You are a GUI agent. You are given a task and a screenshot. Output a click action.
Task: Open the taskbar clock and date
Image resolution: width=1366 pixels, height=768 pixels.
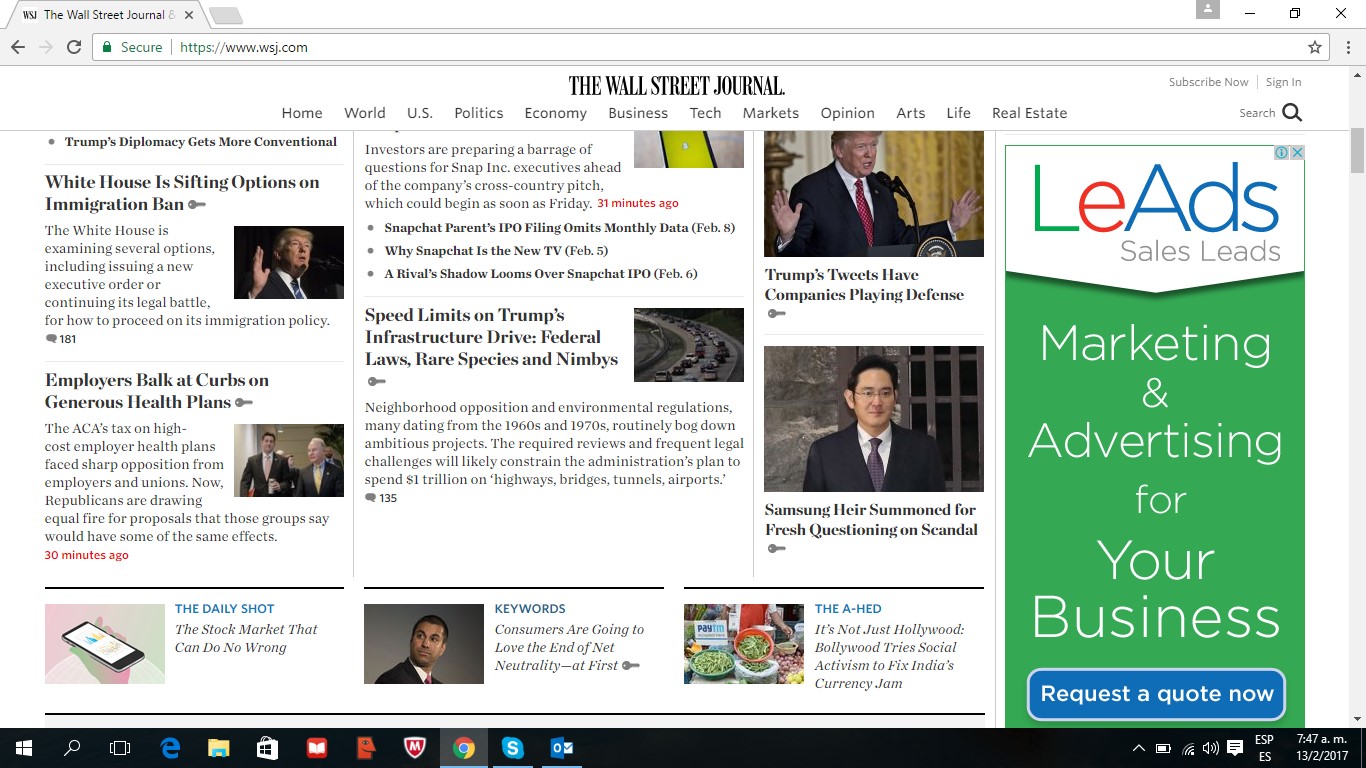(x=1322, y=748)
